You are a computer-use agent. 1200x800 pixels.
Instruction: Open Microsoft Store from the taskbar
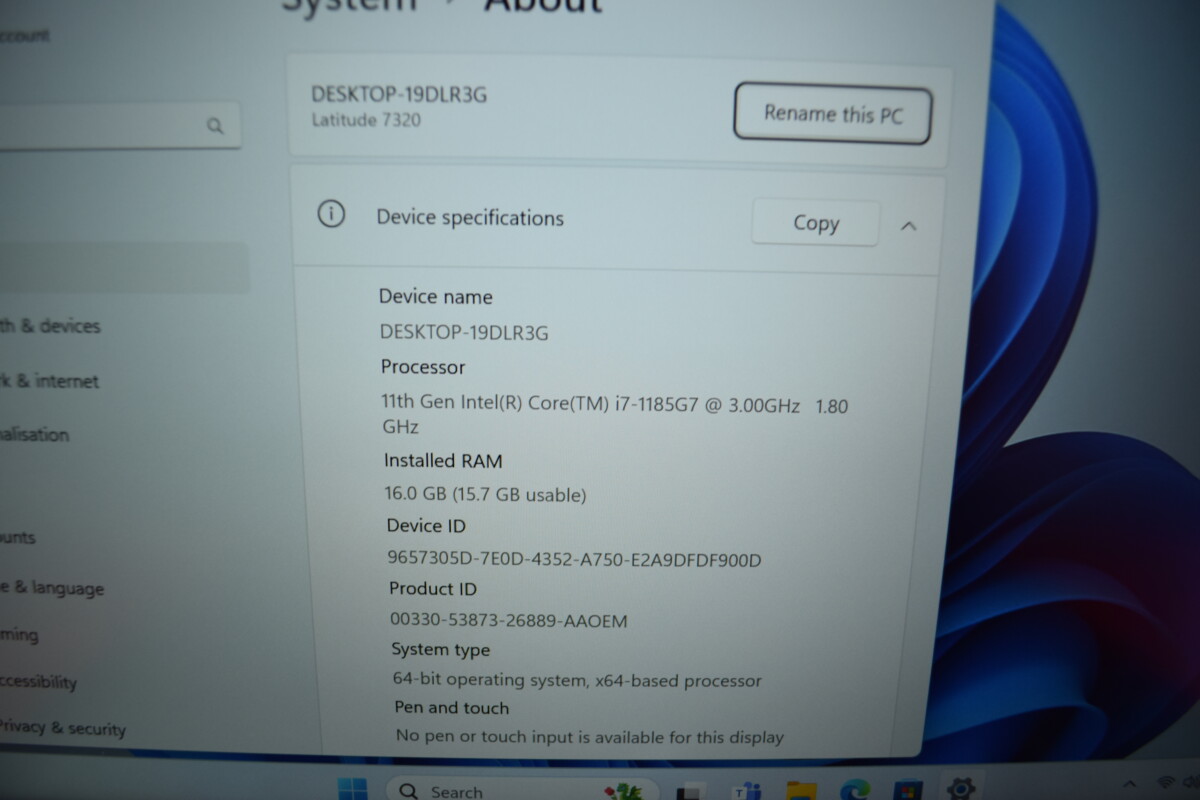tap(908, 792)
